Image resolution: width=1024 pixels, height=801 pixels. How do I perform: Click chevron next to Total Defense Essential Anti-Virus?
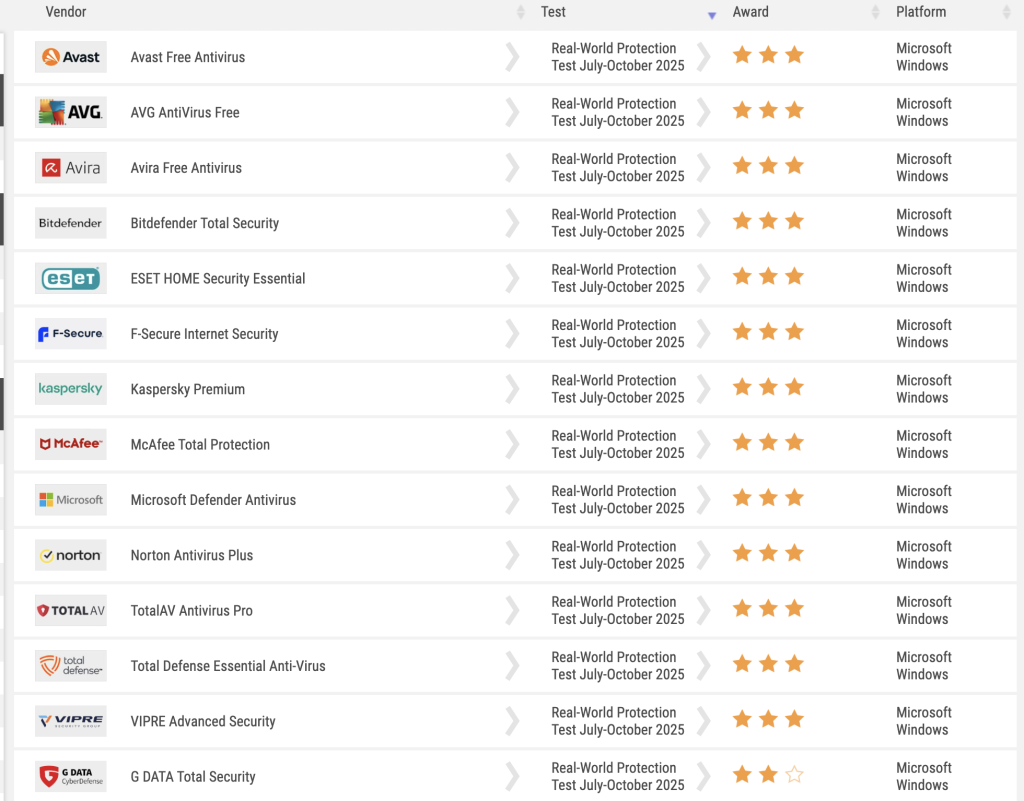512,666
